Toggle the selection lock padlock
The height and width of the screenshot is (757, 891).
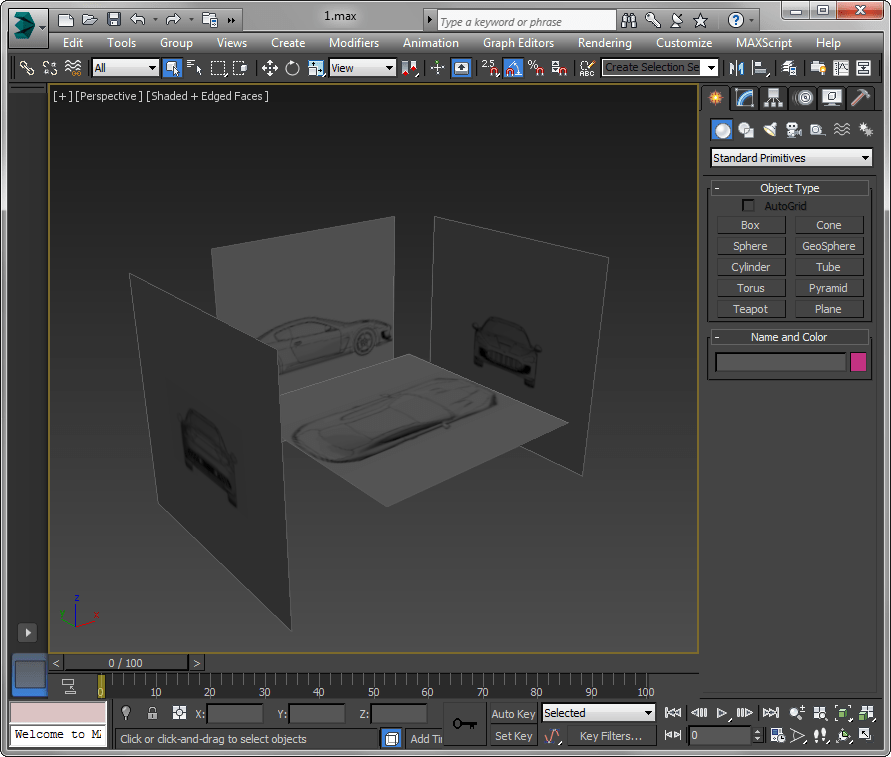coord(152,713)
